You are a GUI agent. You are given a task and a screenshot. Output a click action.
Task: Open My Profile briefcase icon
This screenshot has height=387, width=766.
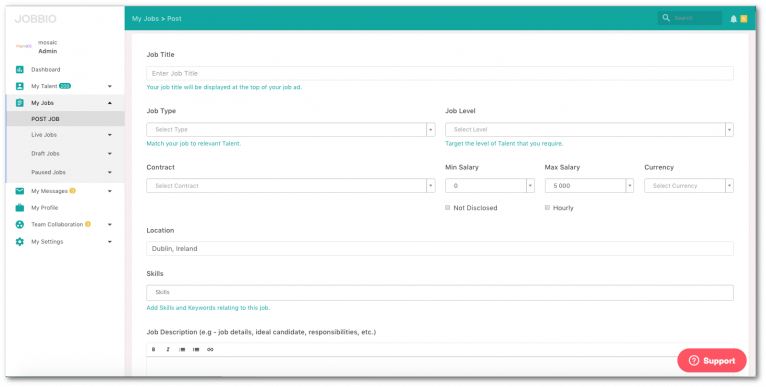(20, 208)
